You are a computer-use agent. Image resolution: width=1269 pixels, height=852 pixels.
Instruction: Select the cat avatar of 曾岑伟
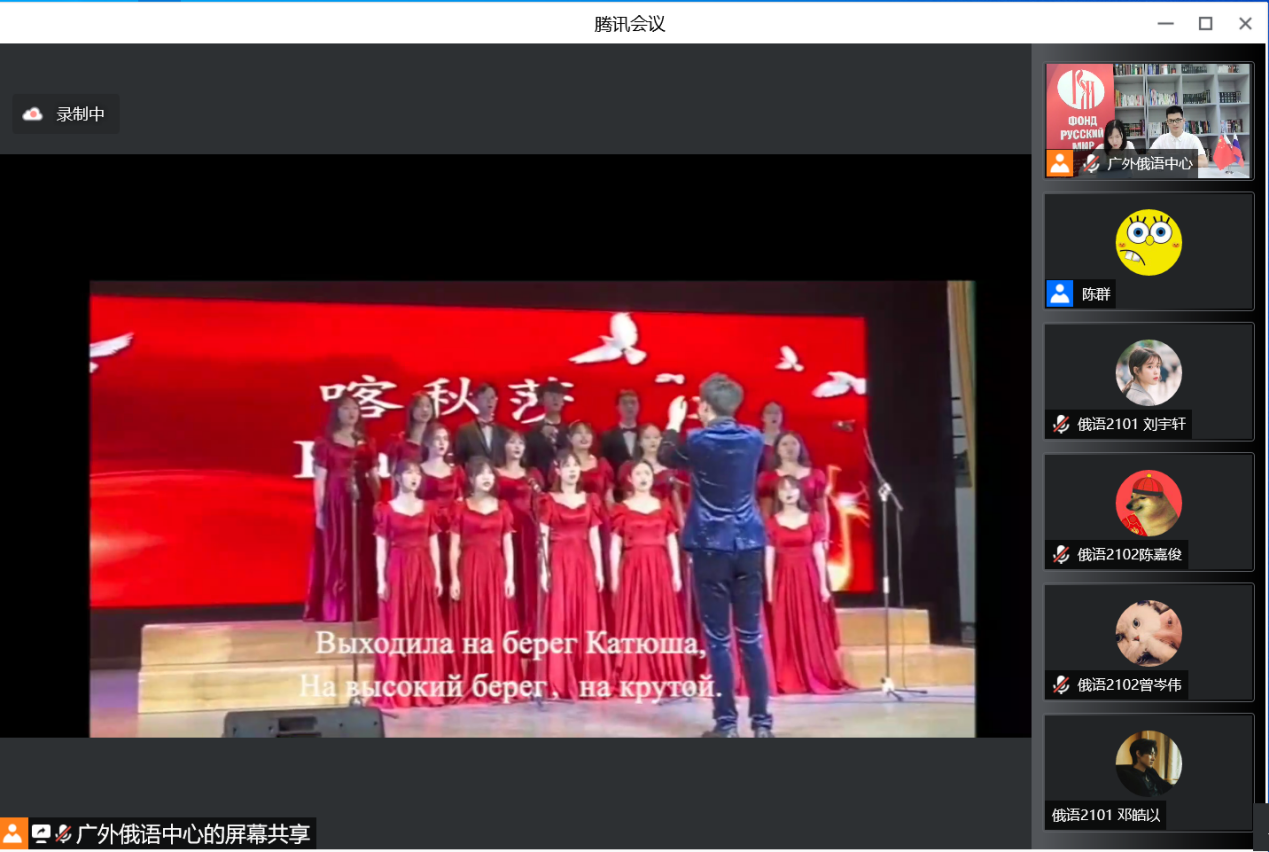tap(1148, 633)
